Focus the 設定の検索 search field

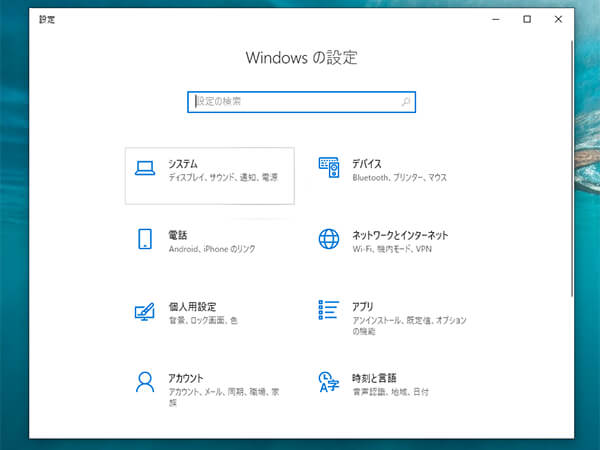[302, 102]
